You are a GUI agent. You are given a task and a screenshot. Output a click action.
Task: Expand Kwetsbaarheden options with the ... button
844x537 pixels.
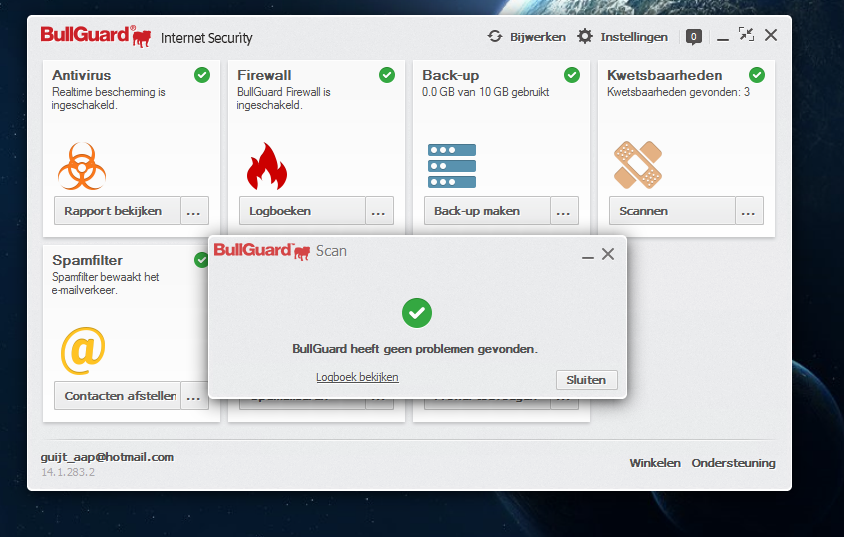[x=749, y=210]
